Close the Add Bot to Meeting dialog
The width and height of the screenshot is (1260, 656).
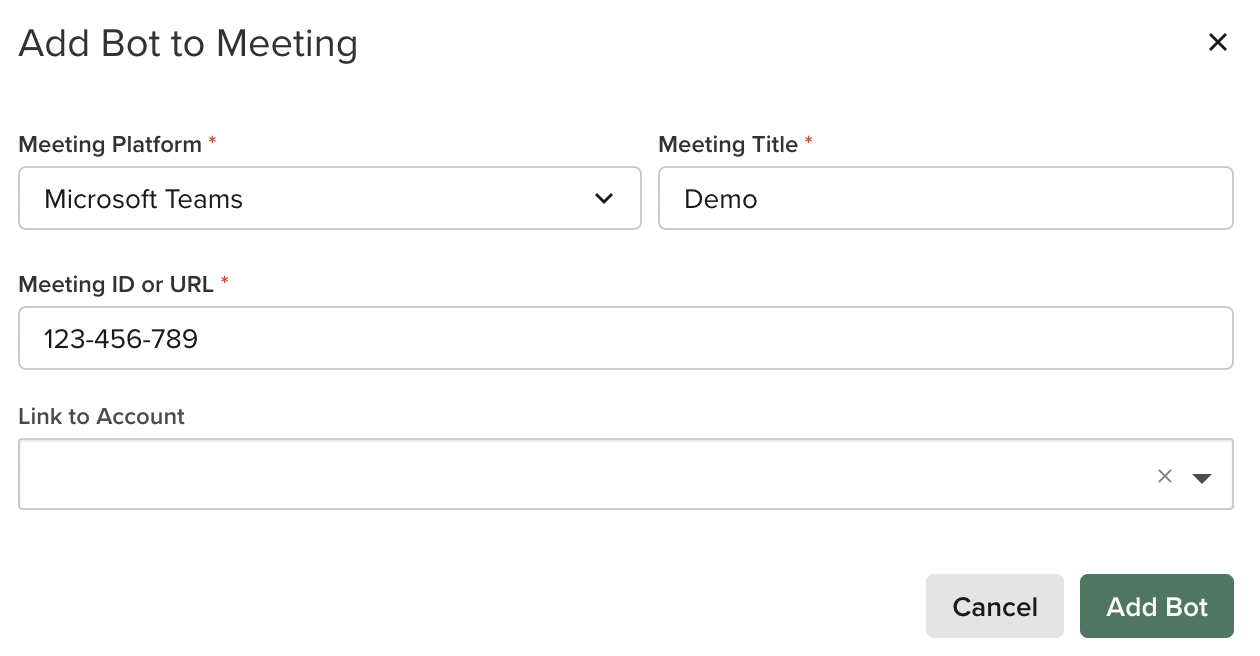point(1217,42)
